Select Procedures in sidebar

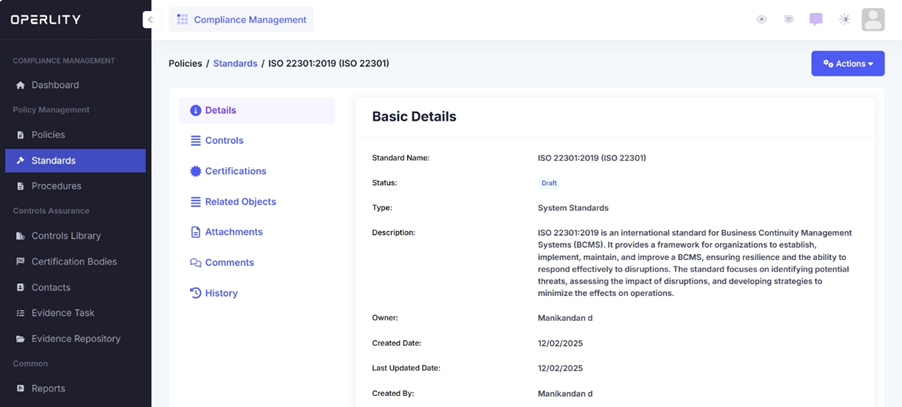56,186
